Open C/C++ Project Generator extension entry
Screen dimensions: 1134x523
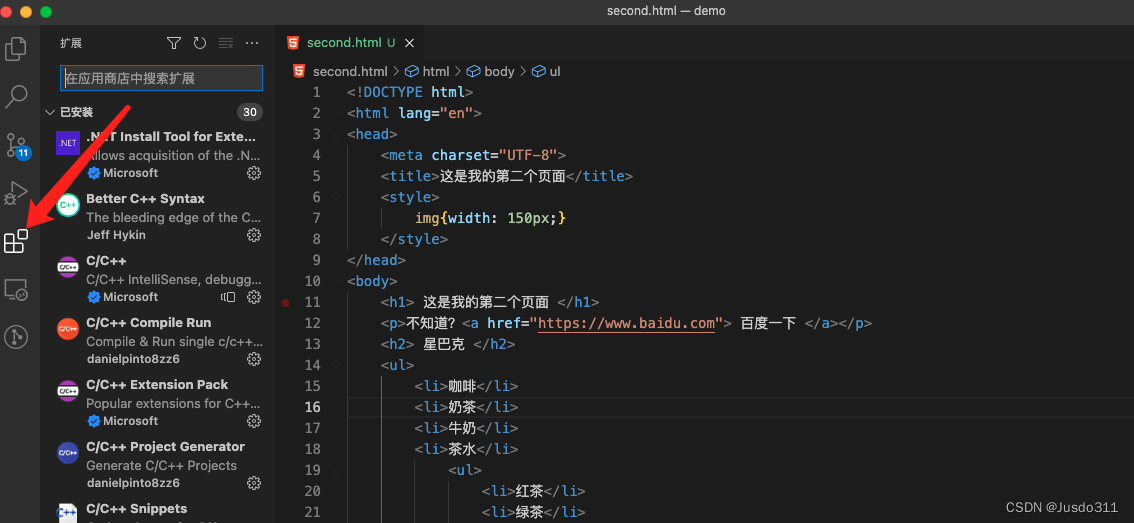(x=159, y=464)
